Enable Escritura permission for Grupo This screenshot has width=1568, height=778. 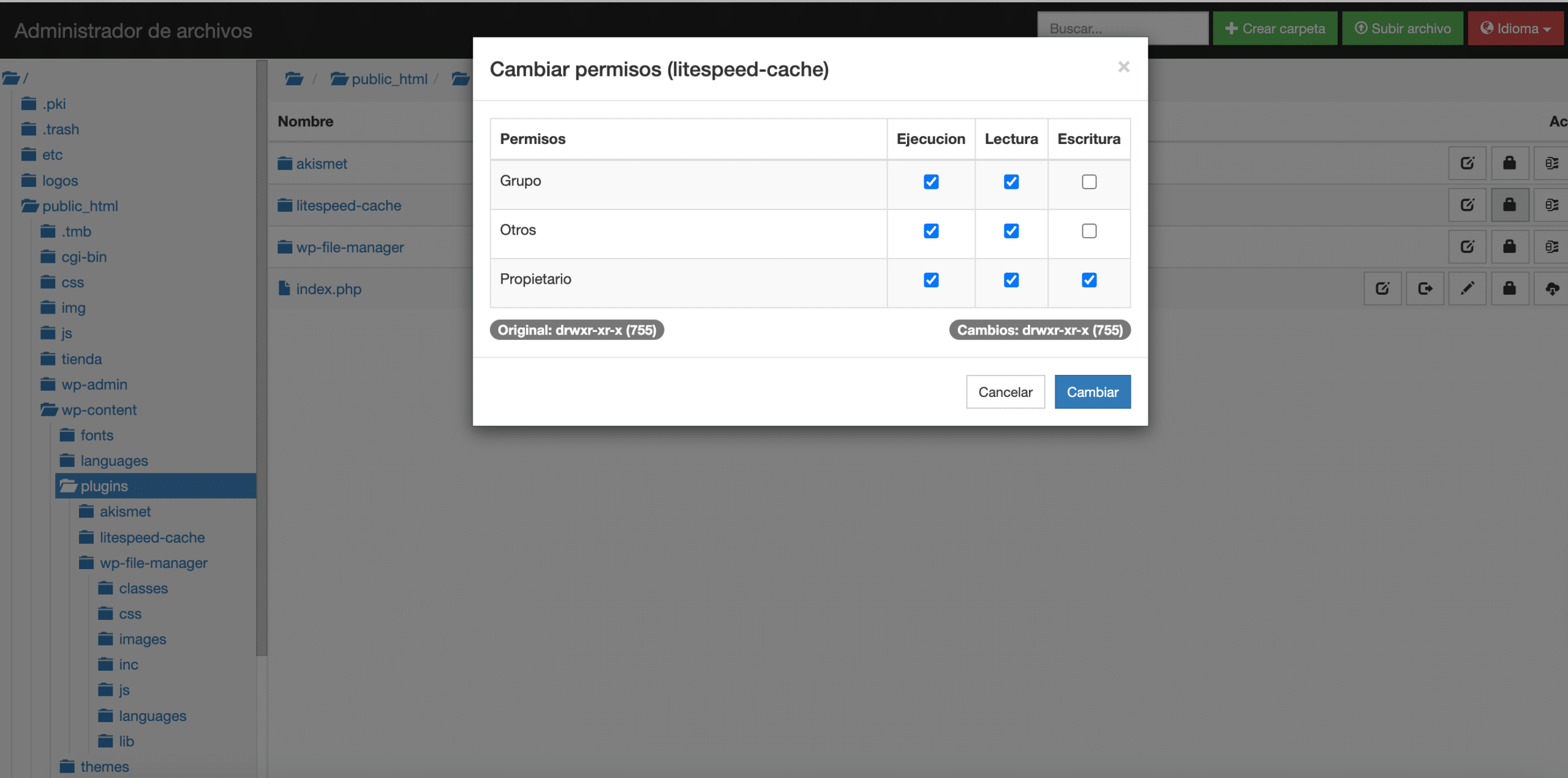(x=1088, y=182)
